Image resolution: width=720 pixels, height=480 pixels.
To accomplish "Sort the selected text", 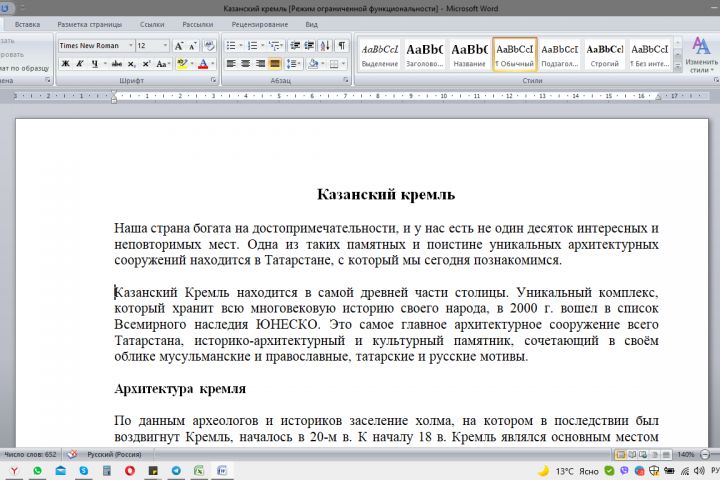I will pyautogui.click(x=325, y=45).
